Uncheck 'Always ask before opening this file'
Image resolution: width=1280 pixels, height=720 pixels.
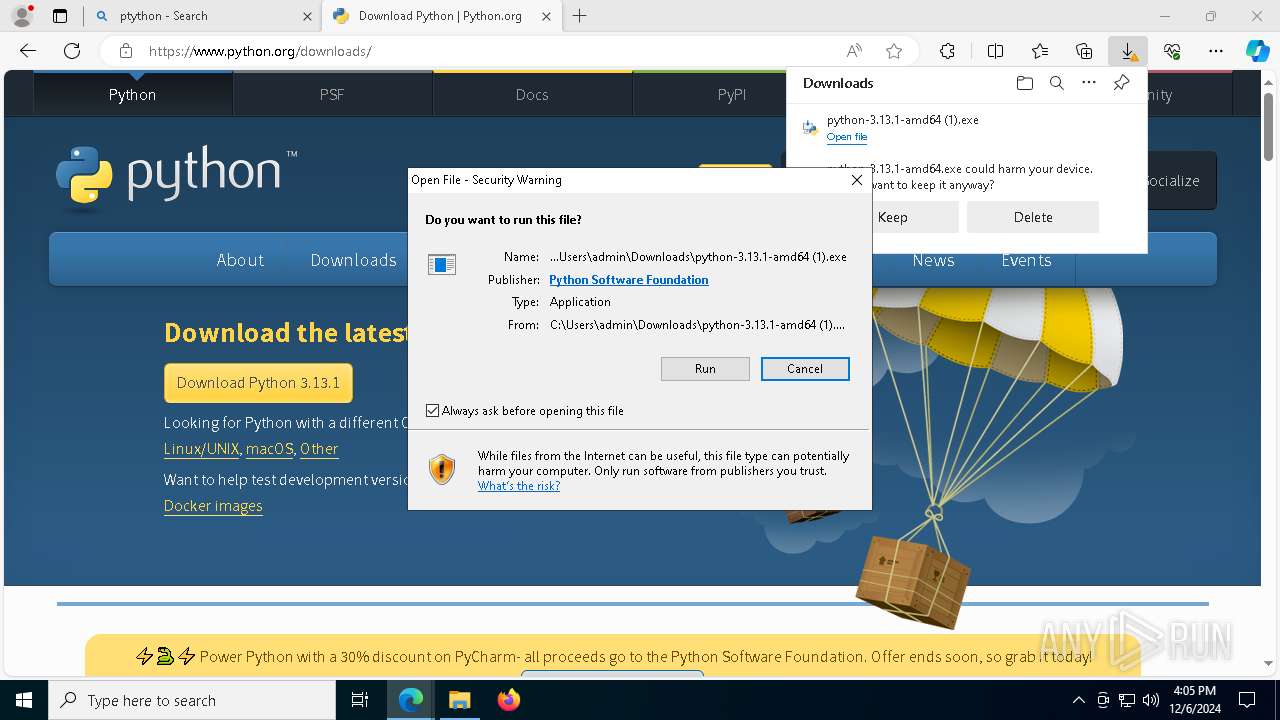click(x=433, y=411)
